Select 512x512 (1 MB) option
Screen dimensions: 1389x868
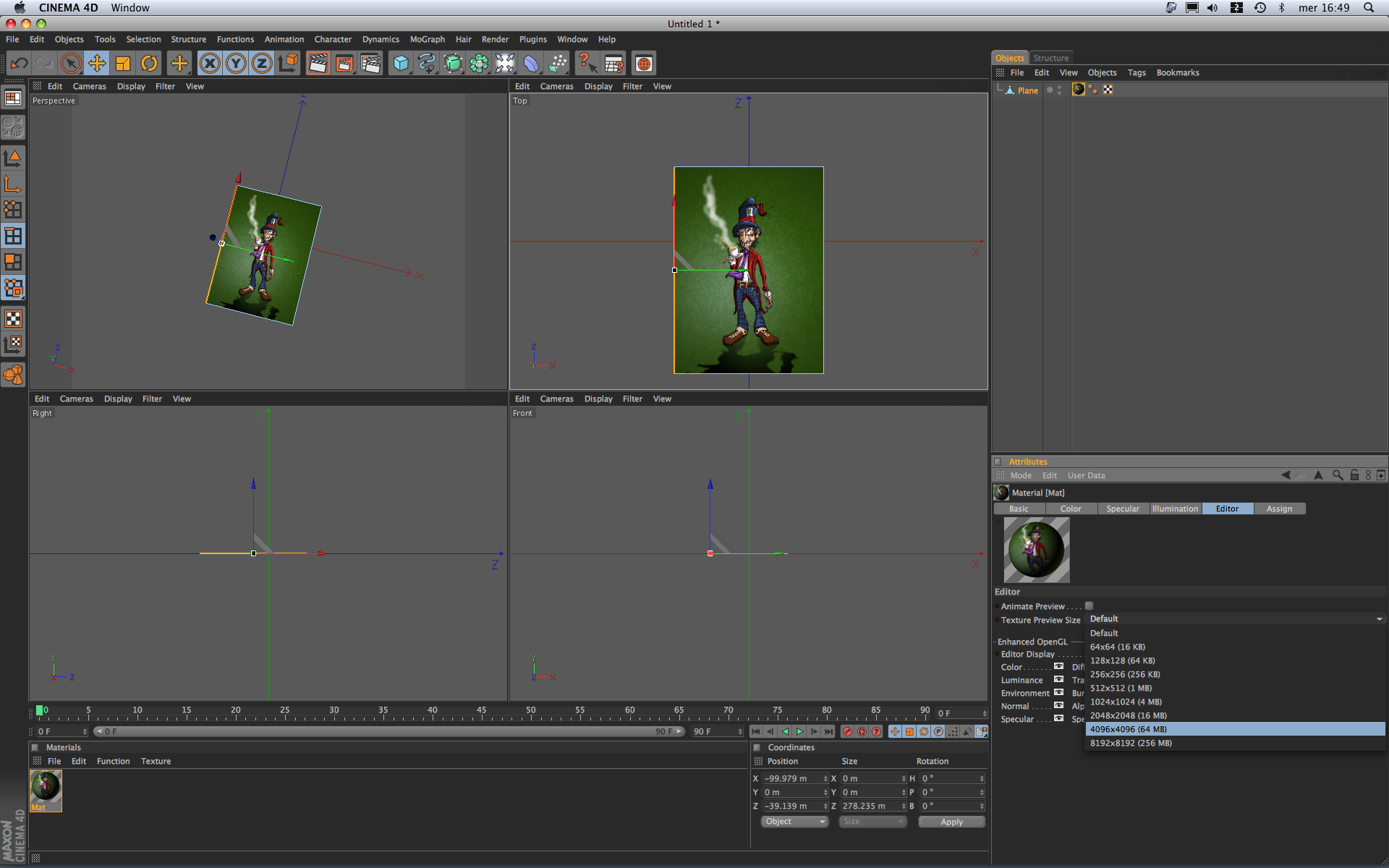pos(1121,688)
